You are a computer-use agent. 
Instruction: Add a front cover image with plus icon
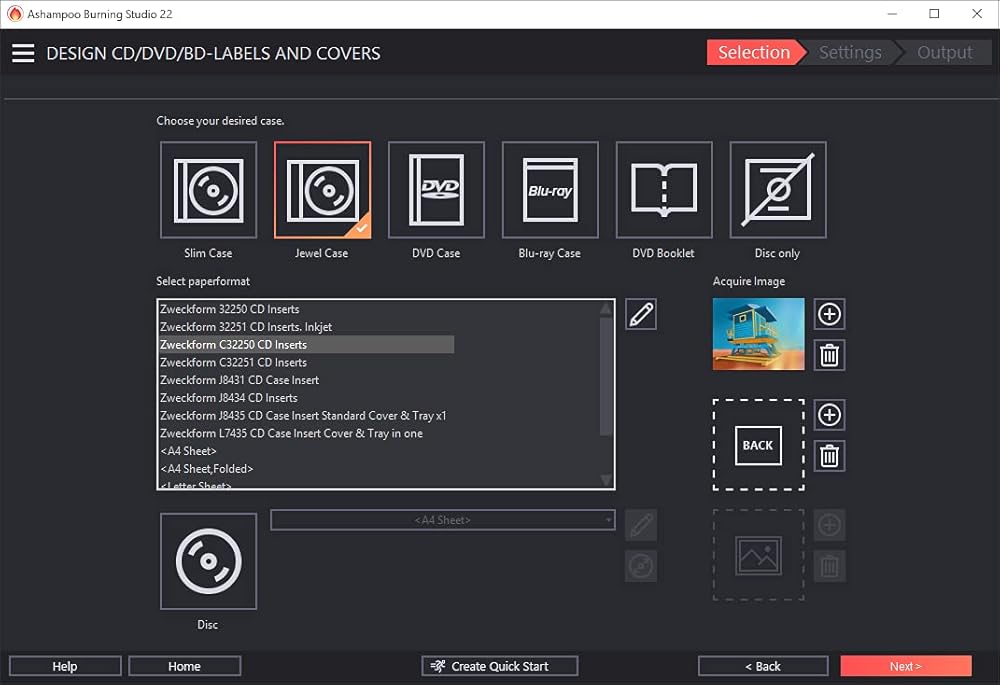pos(829,314)
